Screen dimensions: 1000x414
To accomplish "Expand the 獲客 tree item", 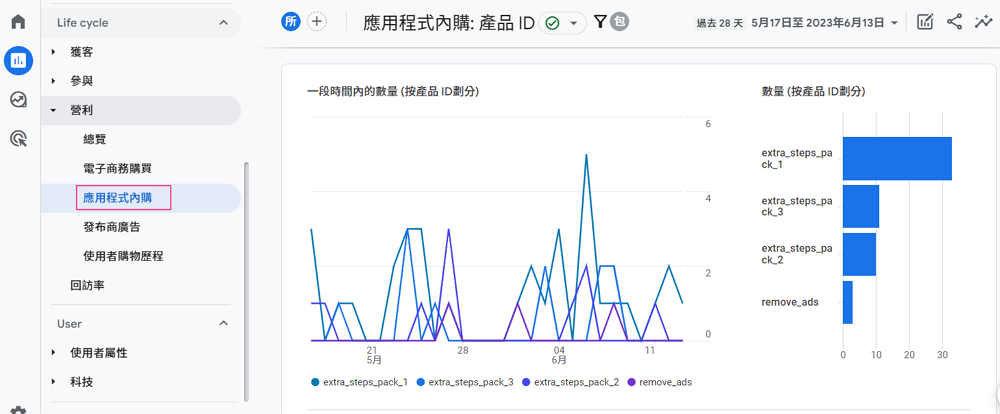I will pos(54,52).
